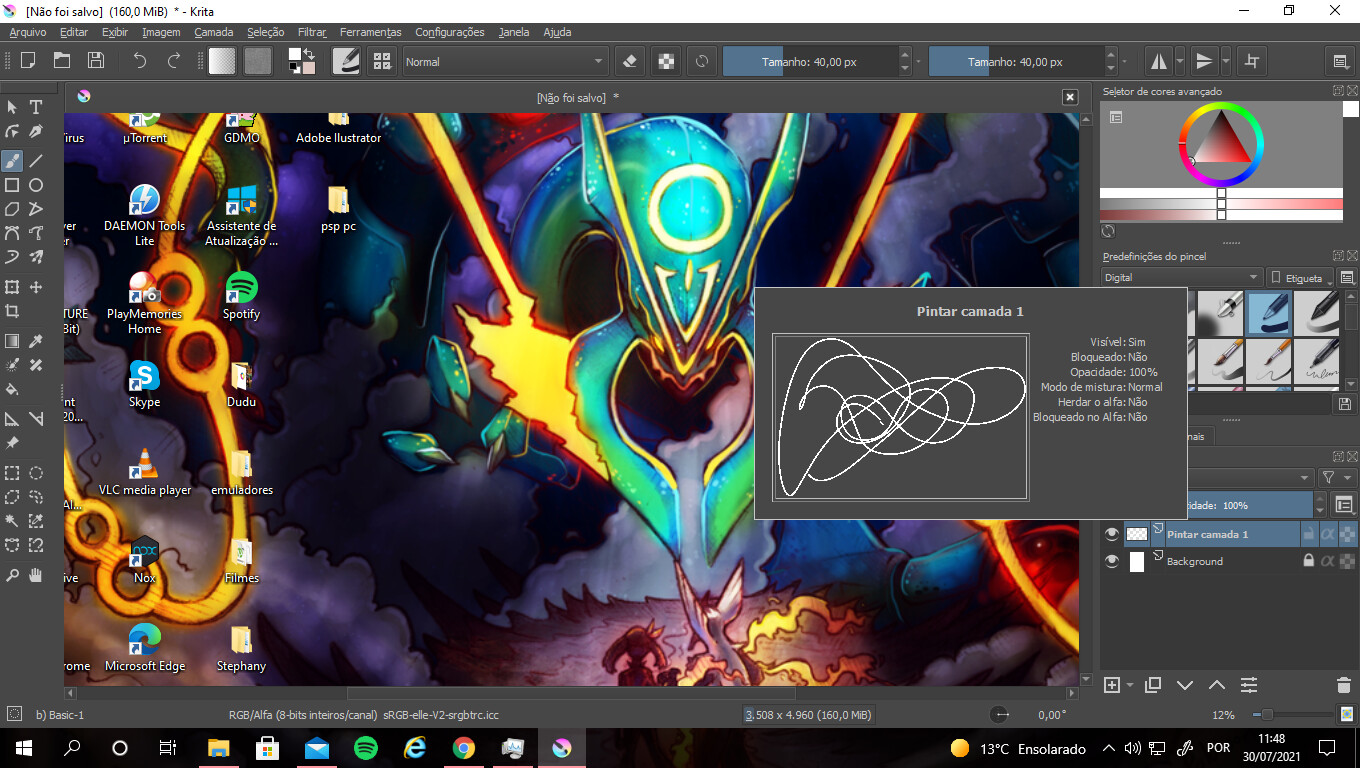Toggle Eraser mode in the toolbar
The image size is (1360, 768).
[x=629, y=61]
